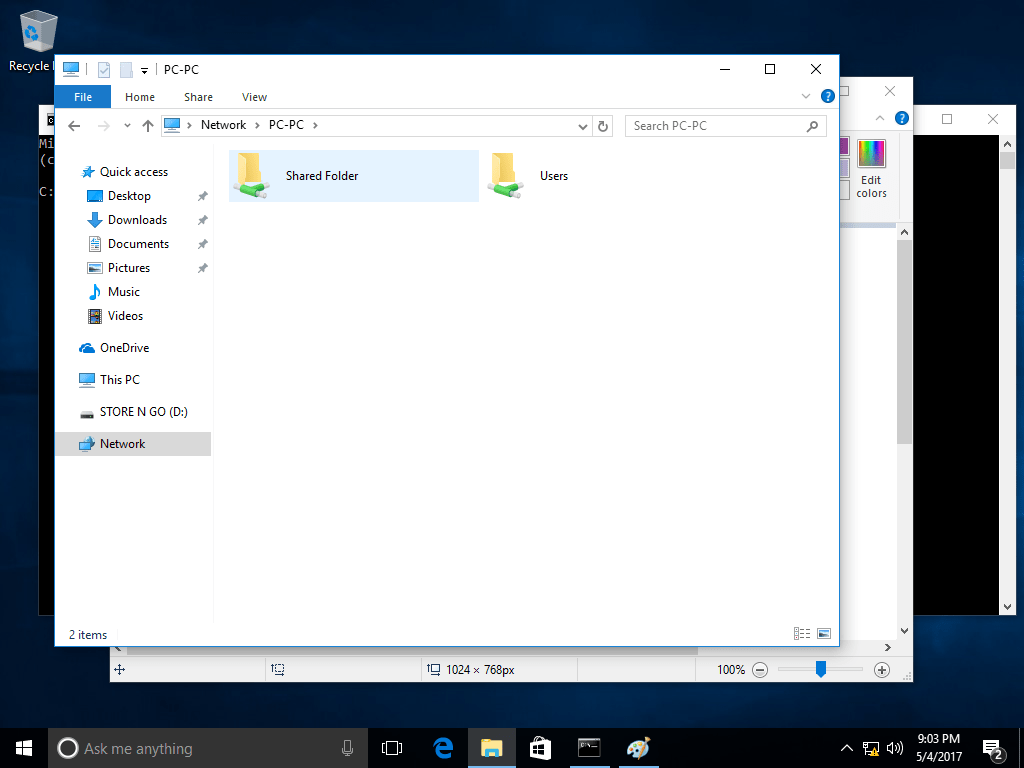Click File Explorer taskbar button
Screen dimensions: 1024x768
(x=492, y=748)
